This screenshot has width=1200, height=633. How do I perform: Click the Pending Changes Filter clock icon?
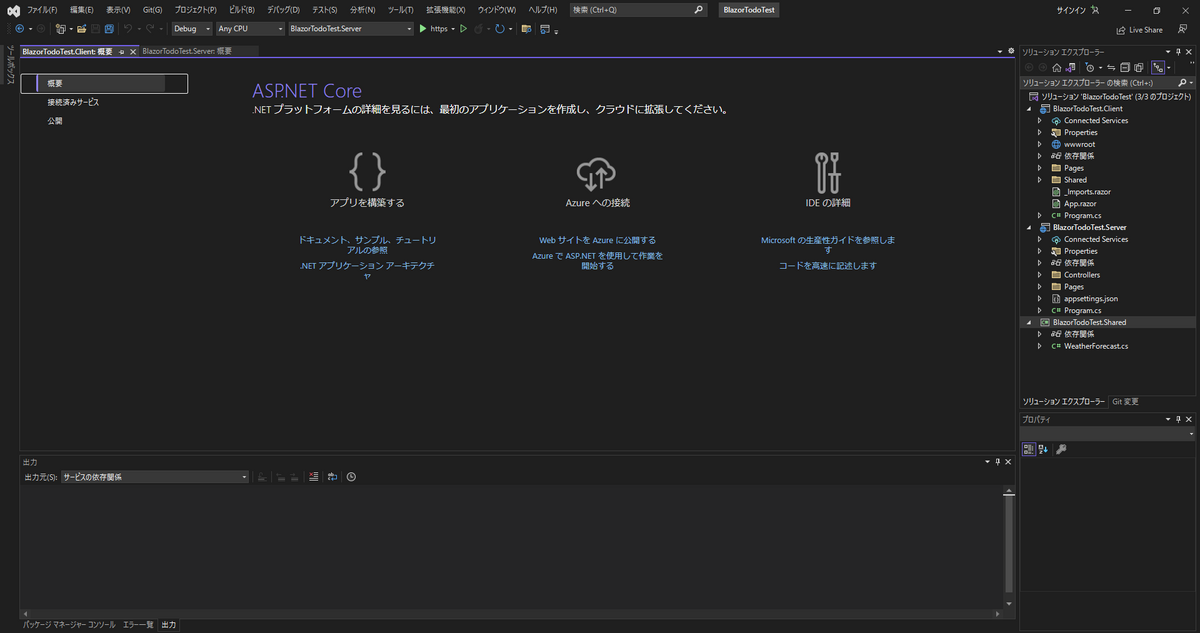click(1090, 67)
